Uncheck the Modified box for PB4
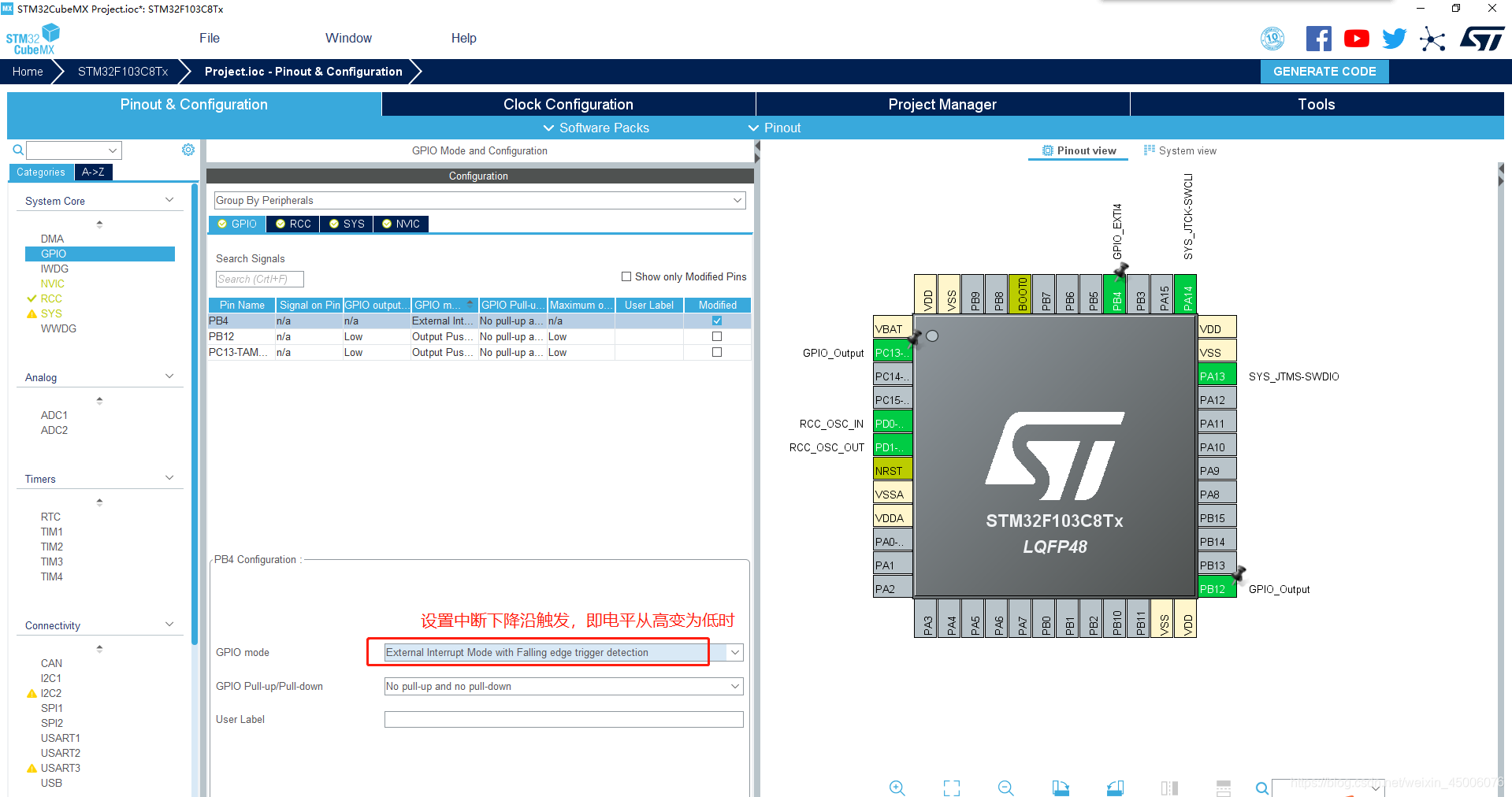1512x797 pixels. pos(717,321)
